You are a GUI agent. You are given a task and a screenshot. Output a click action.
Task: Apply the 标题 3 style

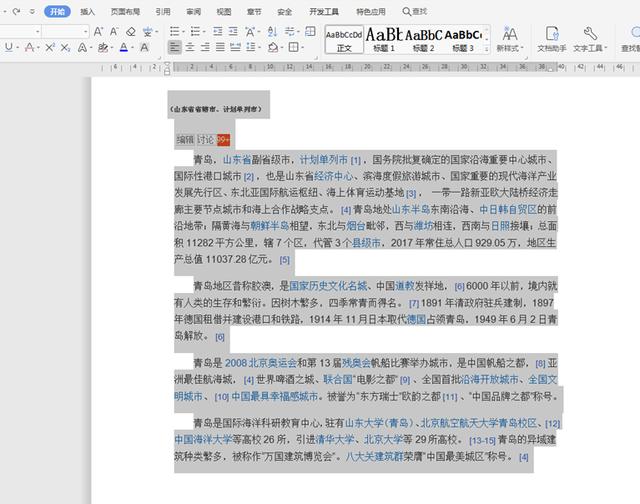(x=463, y=40)
